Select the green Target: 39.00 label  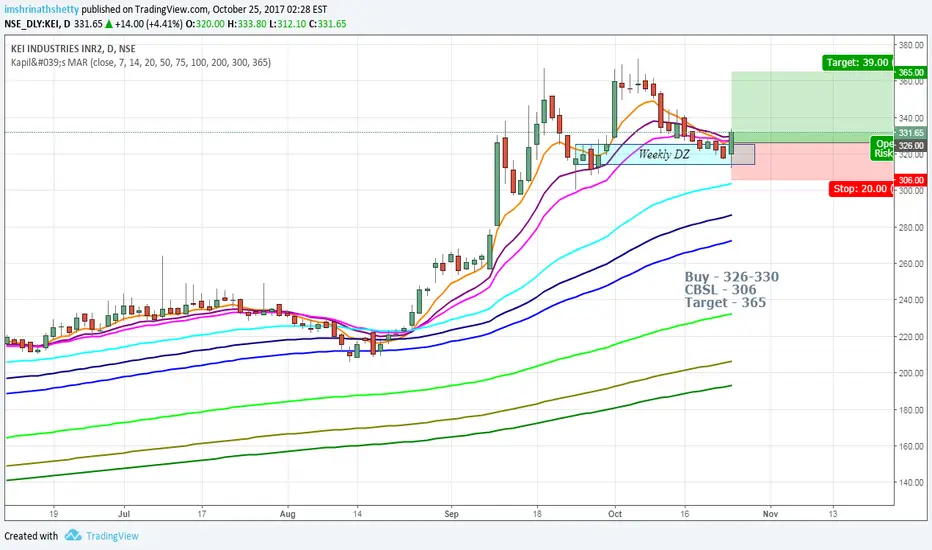[858, 62]
